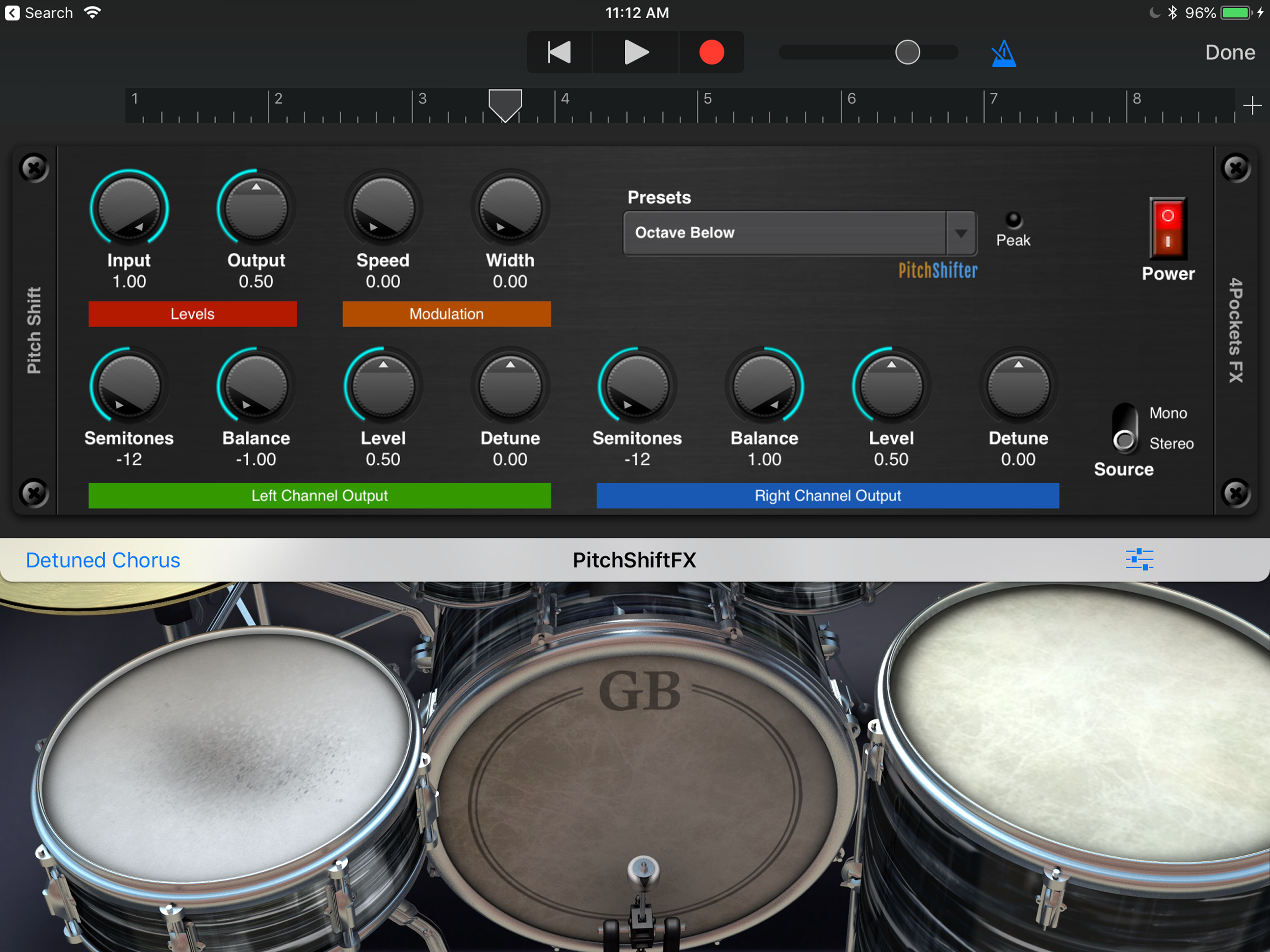Viewport: 1270px width, 952px height.
Task: Open the Presets dropdown arrow
Action: point(961,233)
